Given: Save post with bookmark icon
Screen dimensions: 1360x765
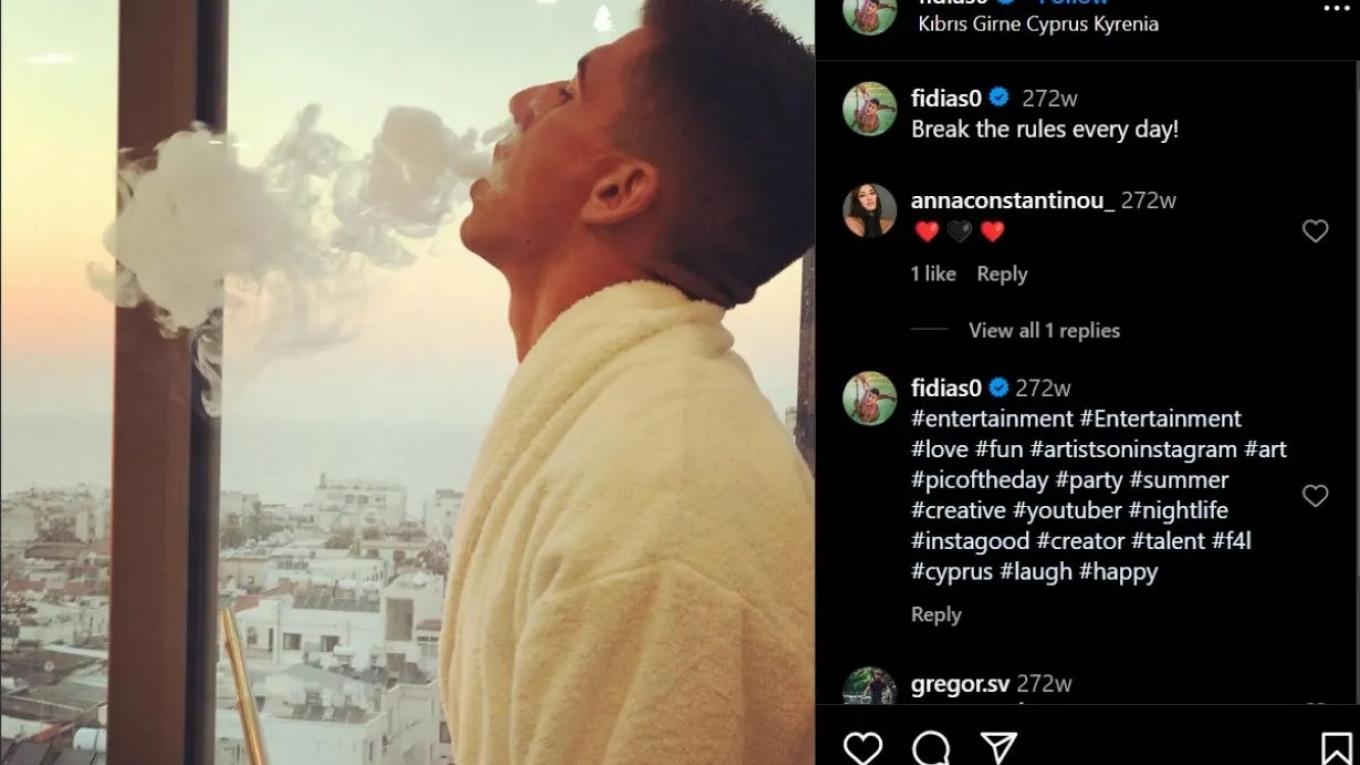Looking at the screenshot, I should point(1336,747).
